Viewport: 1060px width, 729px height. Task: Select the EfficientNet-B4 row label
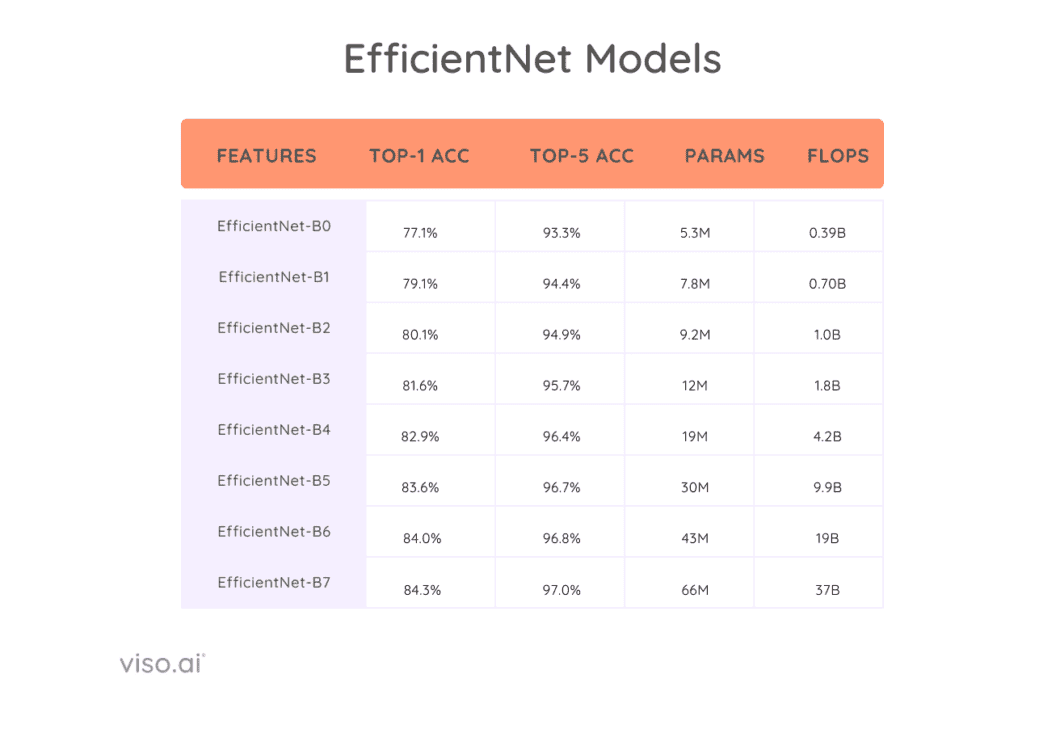pos(274,430)
